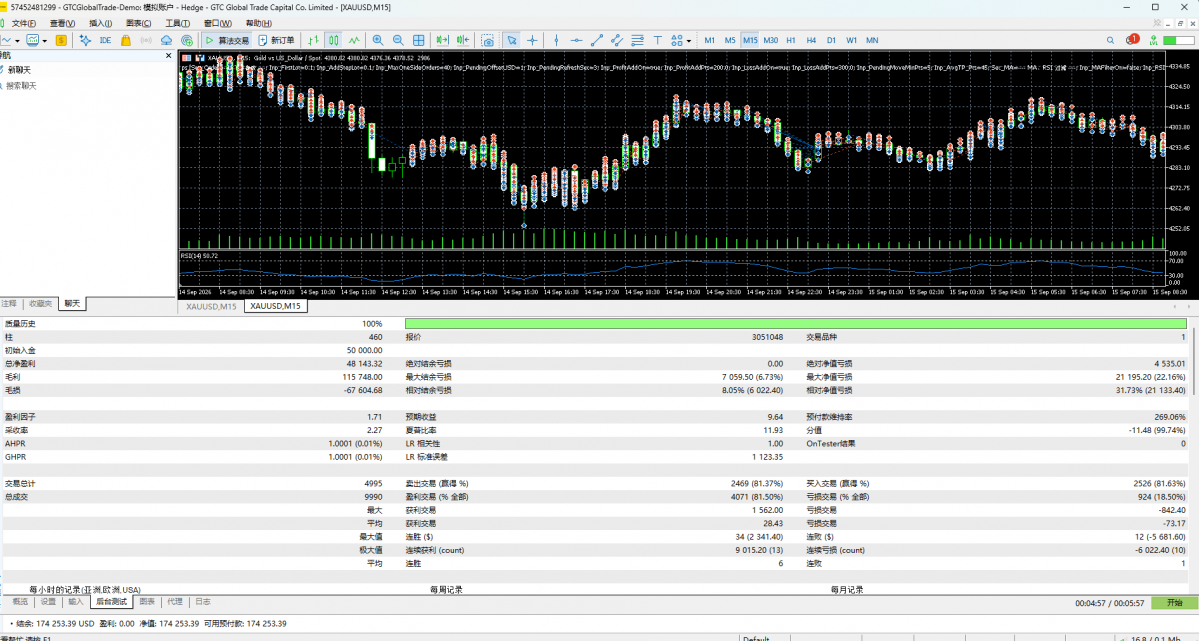1199x641 pixels.
Task: Switch chart to line chart style
Action: pyautogui.click(x=354, y=40)
